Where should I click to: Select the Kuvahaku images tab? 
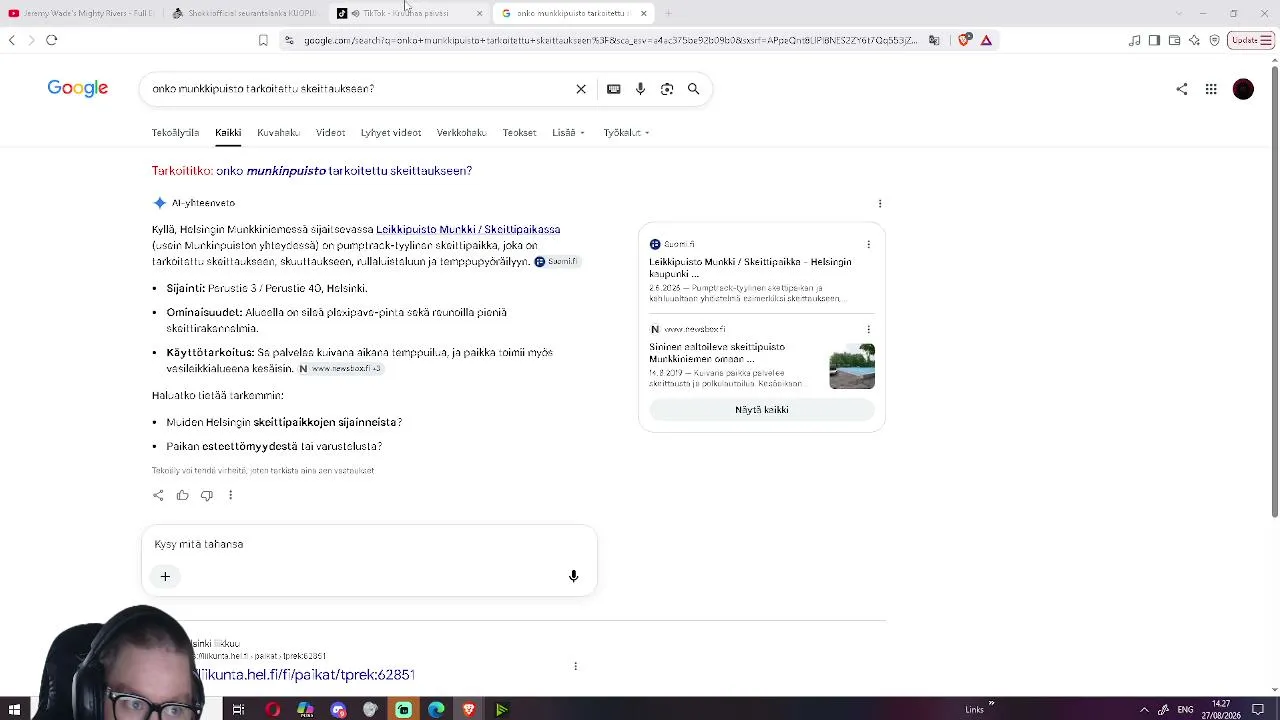(278, 132)
